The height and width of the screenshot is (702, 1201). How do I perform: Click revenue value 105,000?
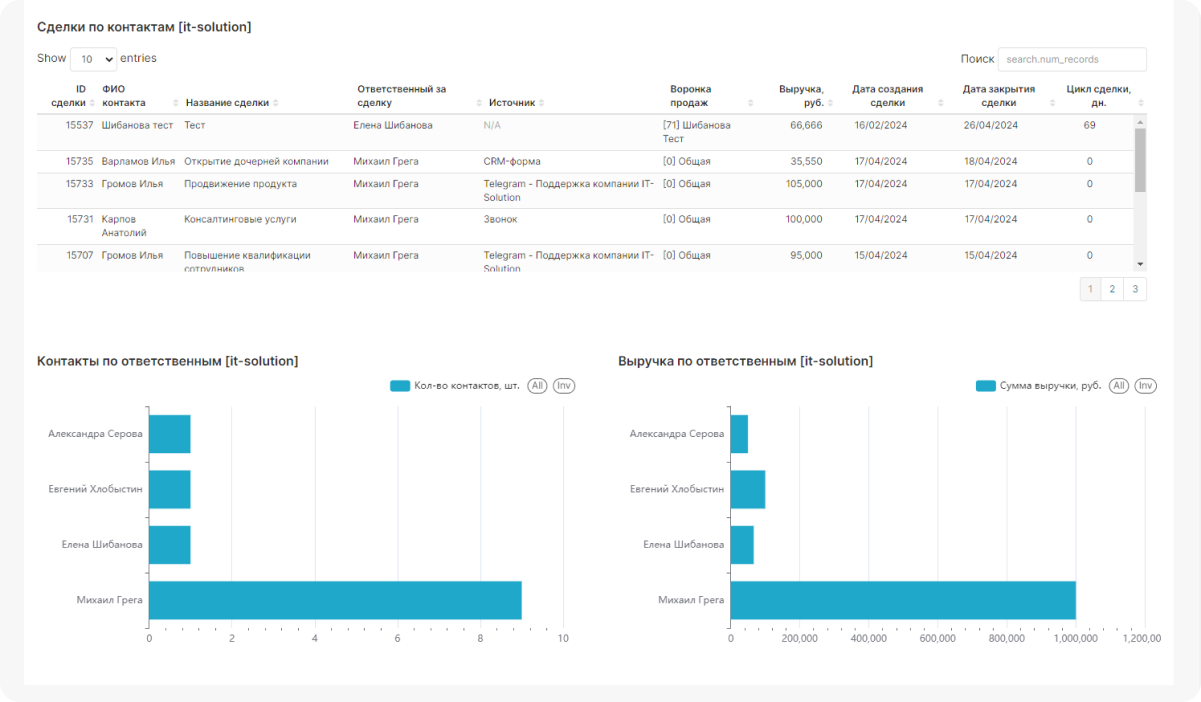[804, 184]
